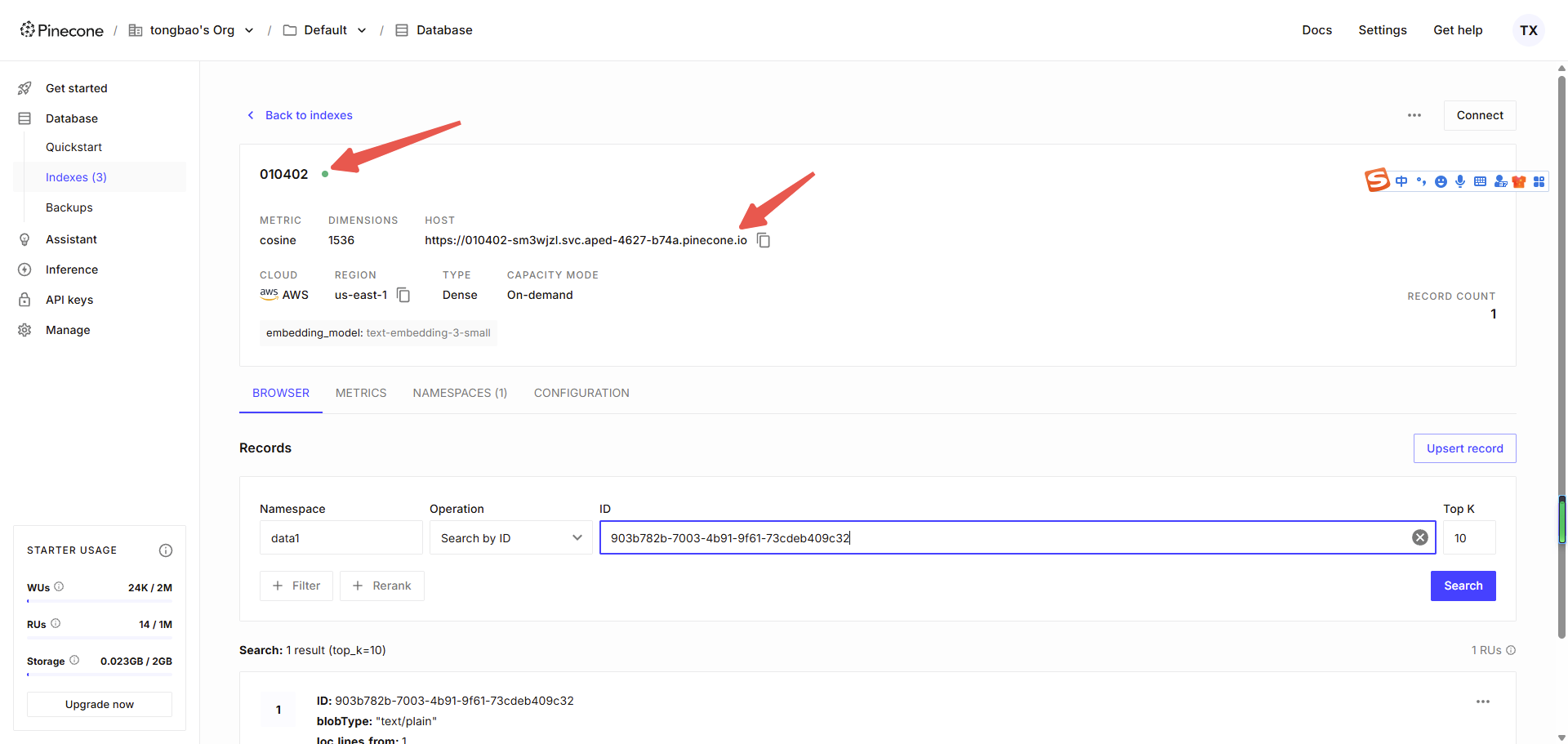Click the Connect button
The image size is (1568, 744).
[x=1480, y=115]
